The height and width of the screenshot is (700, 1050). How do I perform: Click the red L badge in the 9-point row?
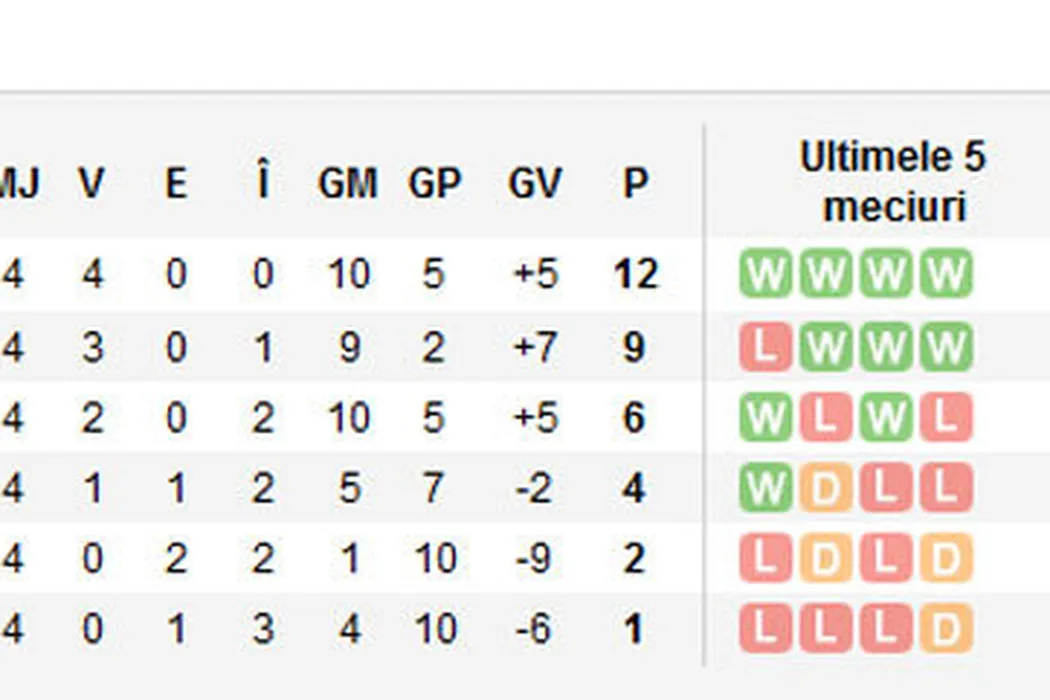[x=765, y=347]
